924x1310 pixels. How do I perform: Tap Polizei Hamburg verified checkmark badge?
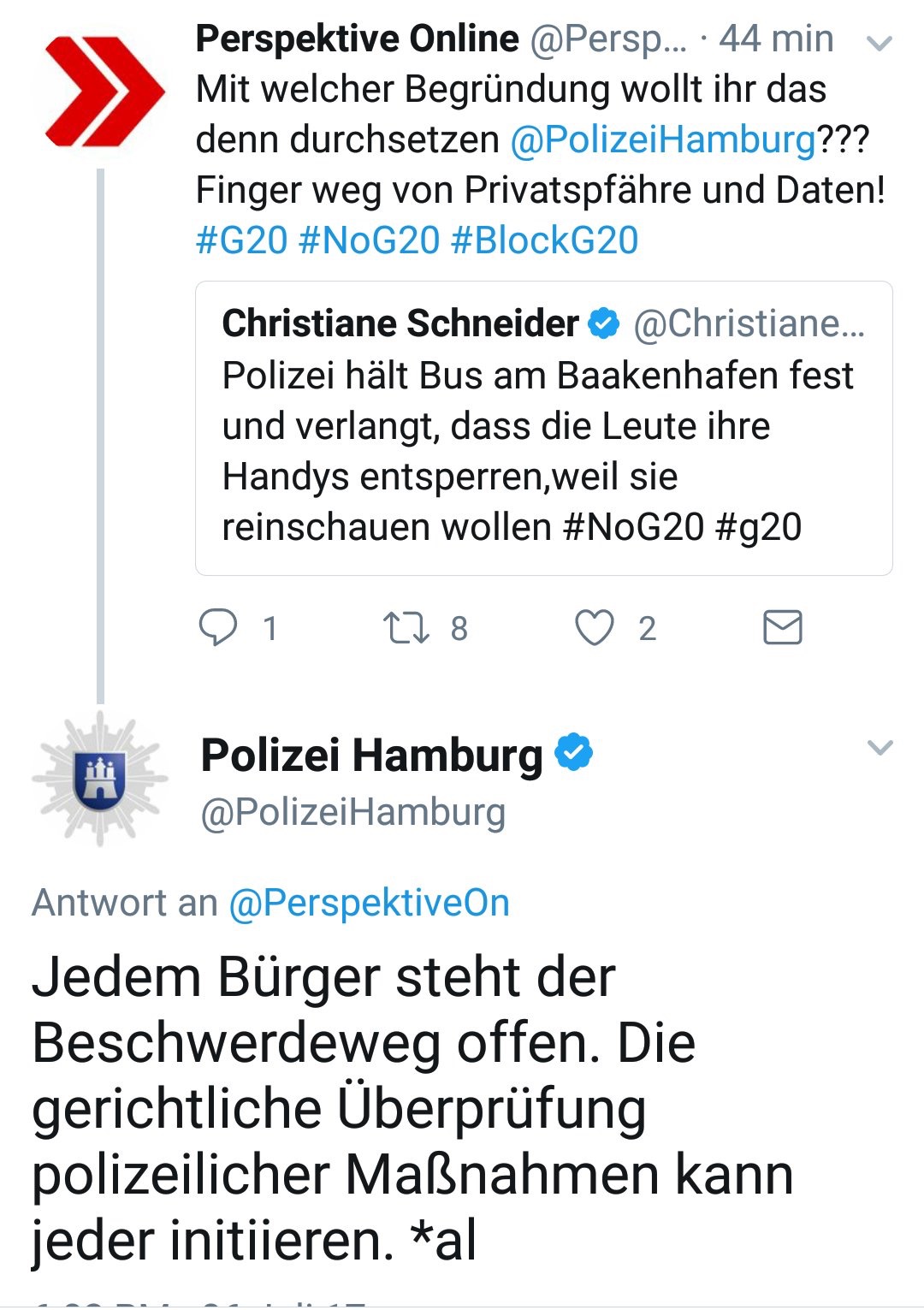point(574,753)
